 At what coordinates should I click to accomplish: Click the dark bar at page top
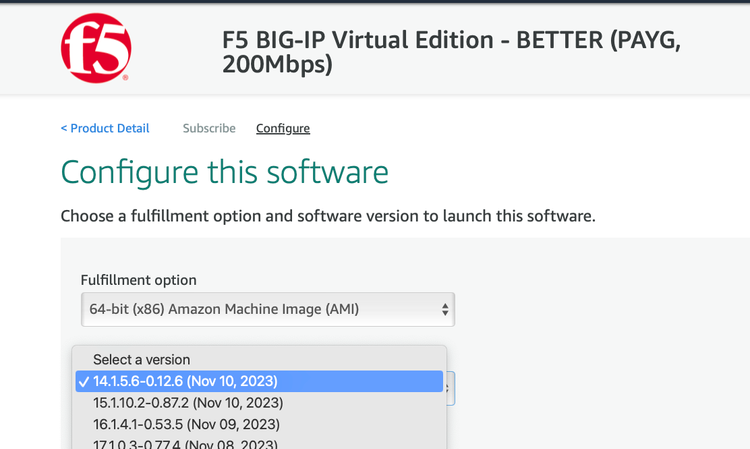pos(375,1)
